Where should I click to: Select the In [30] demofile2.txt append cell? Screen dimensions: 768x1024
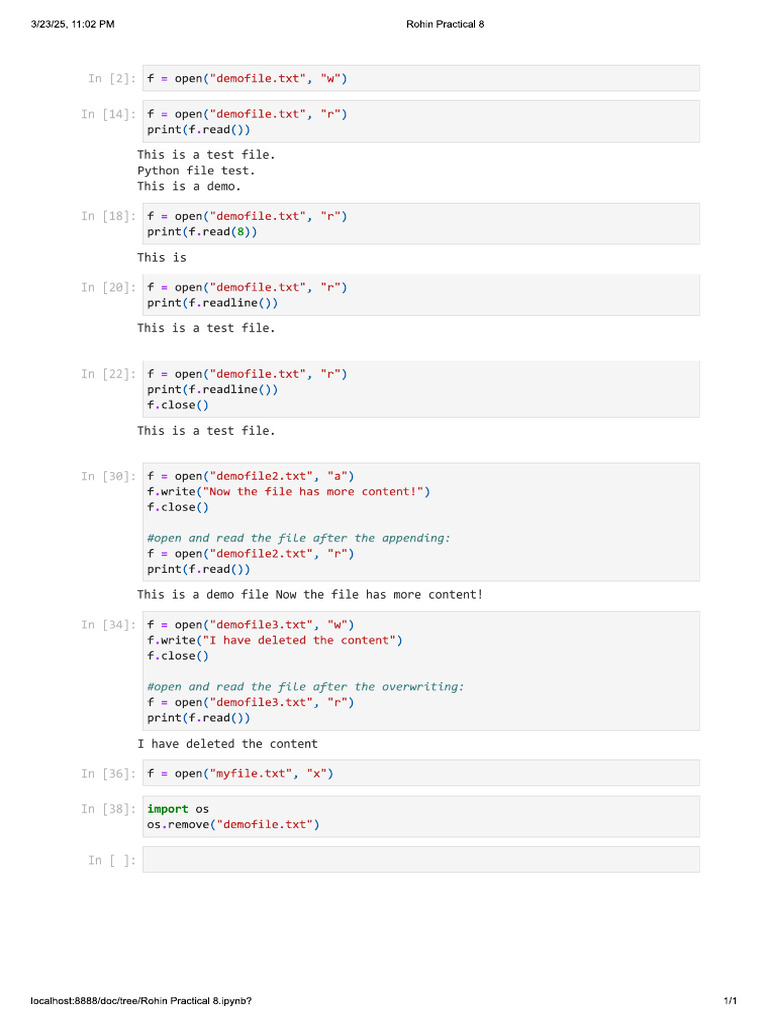tap(421, 522)
